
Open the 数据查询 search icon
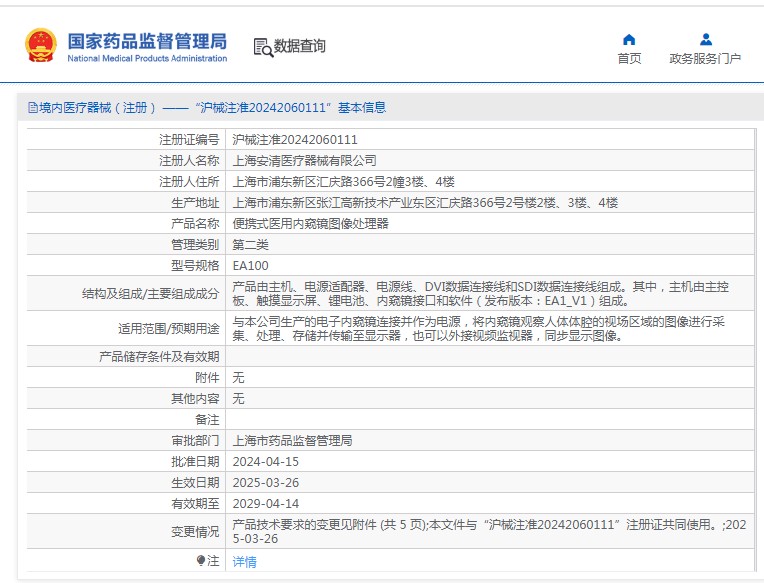tap(263, 47)
